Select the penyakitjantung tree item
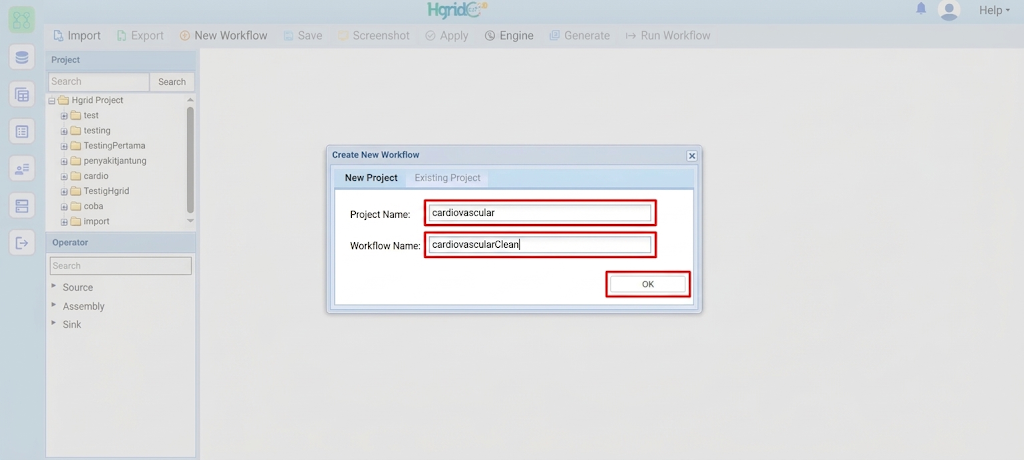 coord(115,161)
